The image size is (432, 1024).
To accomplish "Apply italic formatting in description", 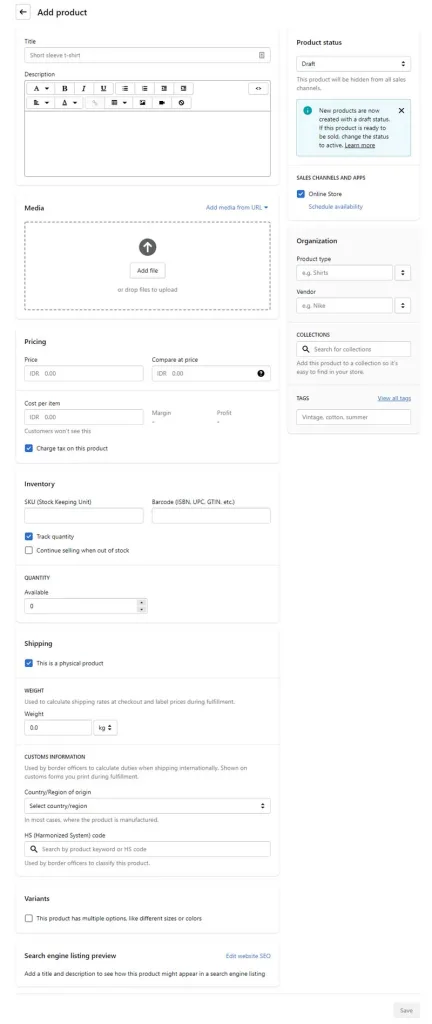I will click(84, 88).
